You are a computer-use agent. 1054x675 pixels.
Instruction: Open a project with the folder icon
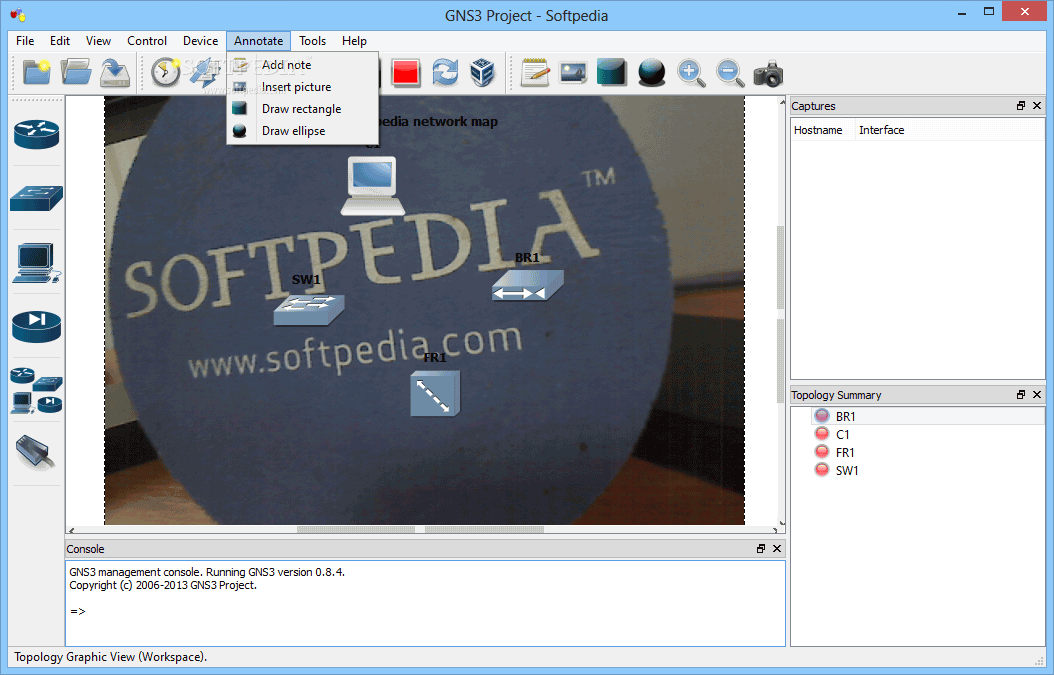coord(76,72)
